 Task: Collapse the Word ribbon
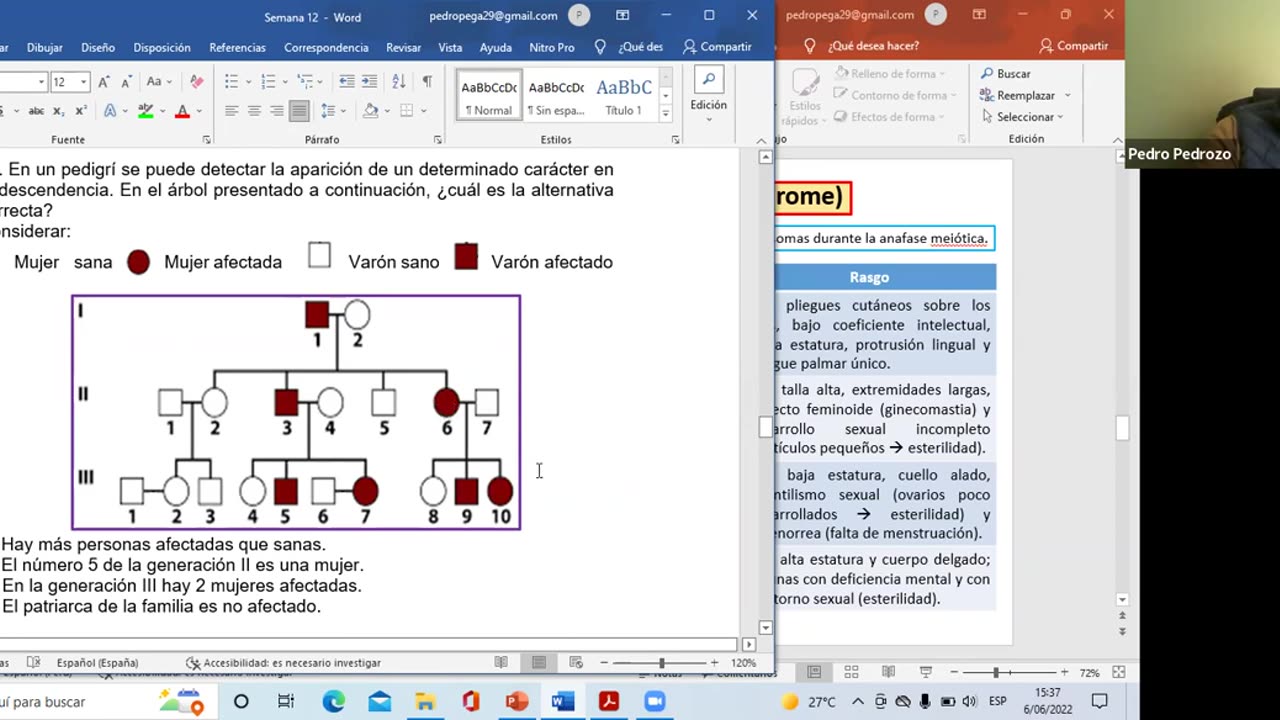761,140
